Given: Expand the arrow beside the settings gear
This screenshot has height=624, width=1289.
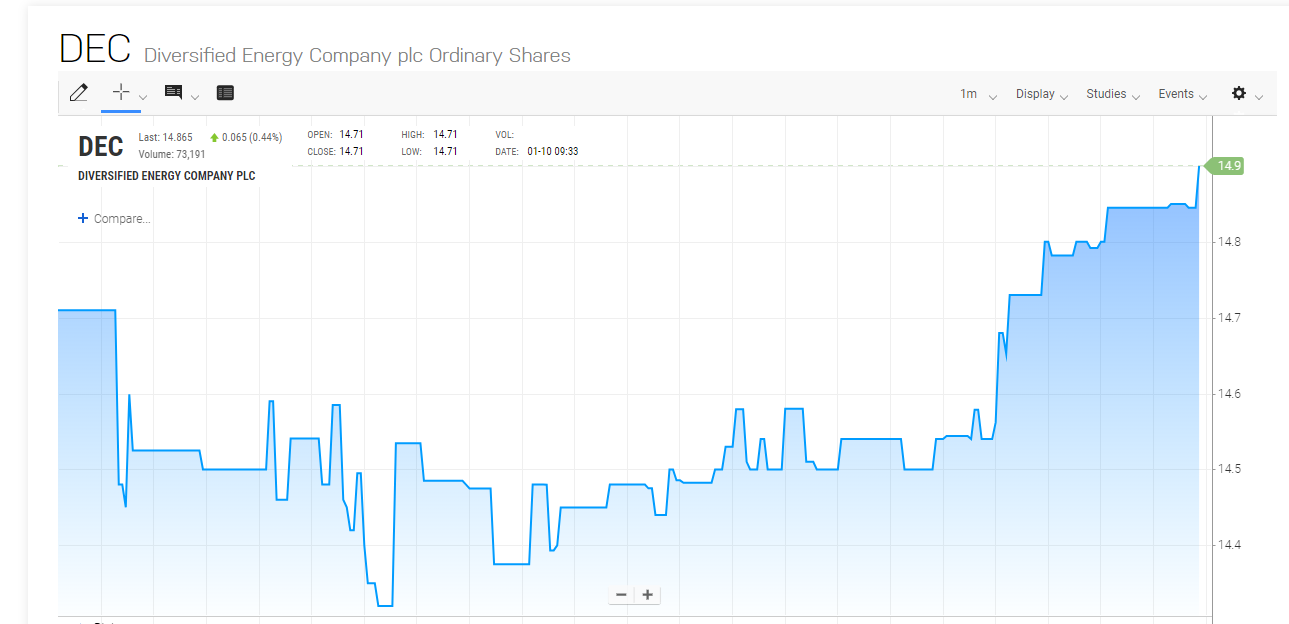Looking at the screenshot, I should (1258, 97).
